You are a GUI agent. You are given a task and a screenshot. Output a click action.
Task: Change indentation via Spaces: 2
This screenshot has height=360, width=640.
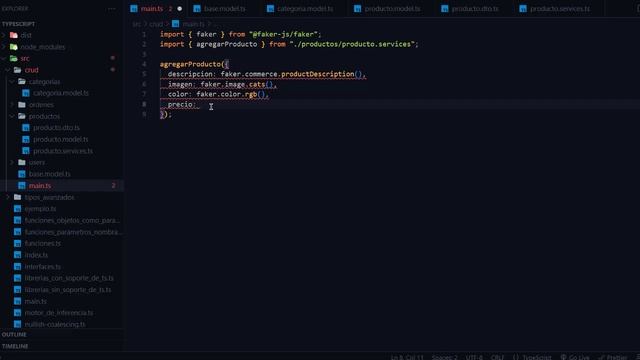(x=444, y=357)
